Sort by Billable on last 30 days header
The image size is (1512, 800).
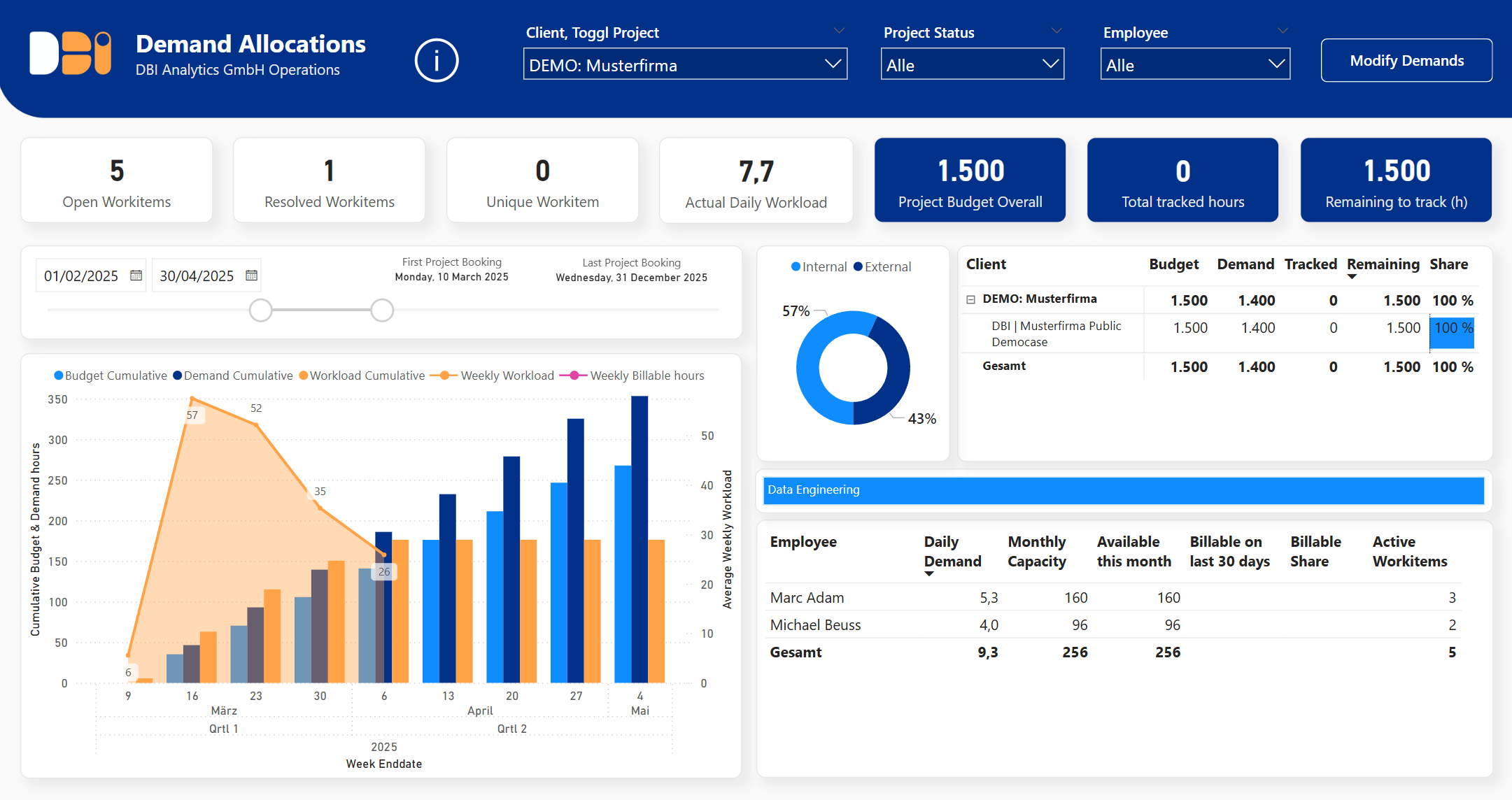click(1229, 552)
